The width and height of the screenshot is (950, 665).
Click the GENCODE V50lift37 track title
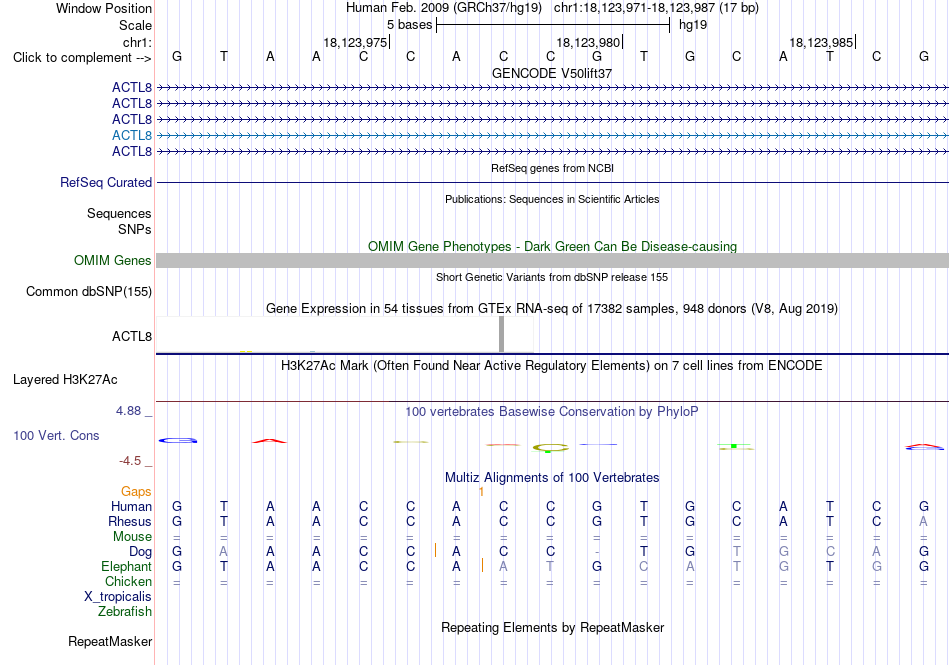coord(552,73)
